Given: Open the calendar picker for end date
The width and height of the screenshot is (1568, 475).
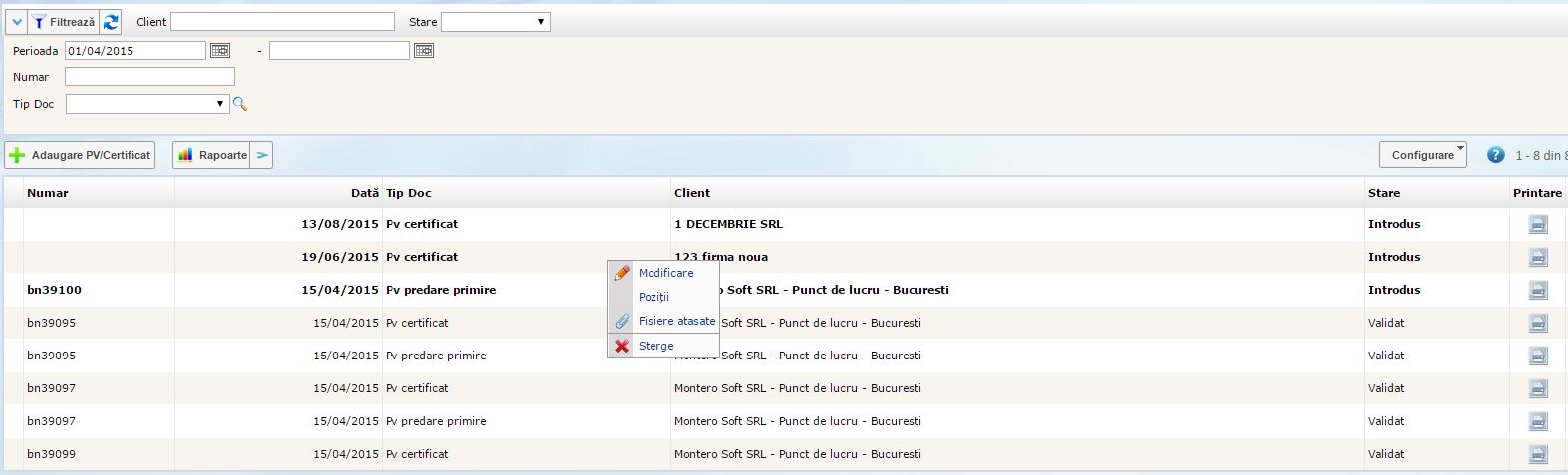Looking at the screenshot, I should pos(424,50).
